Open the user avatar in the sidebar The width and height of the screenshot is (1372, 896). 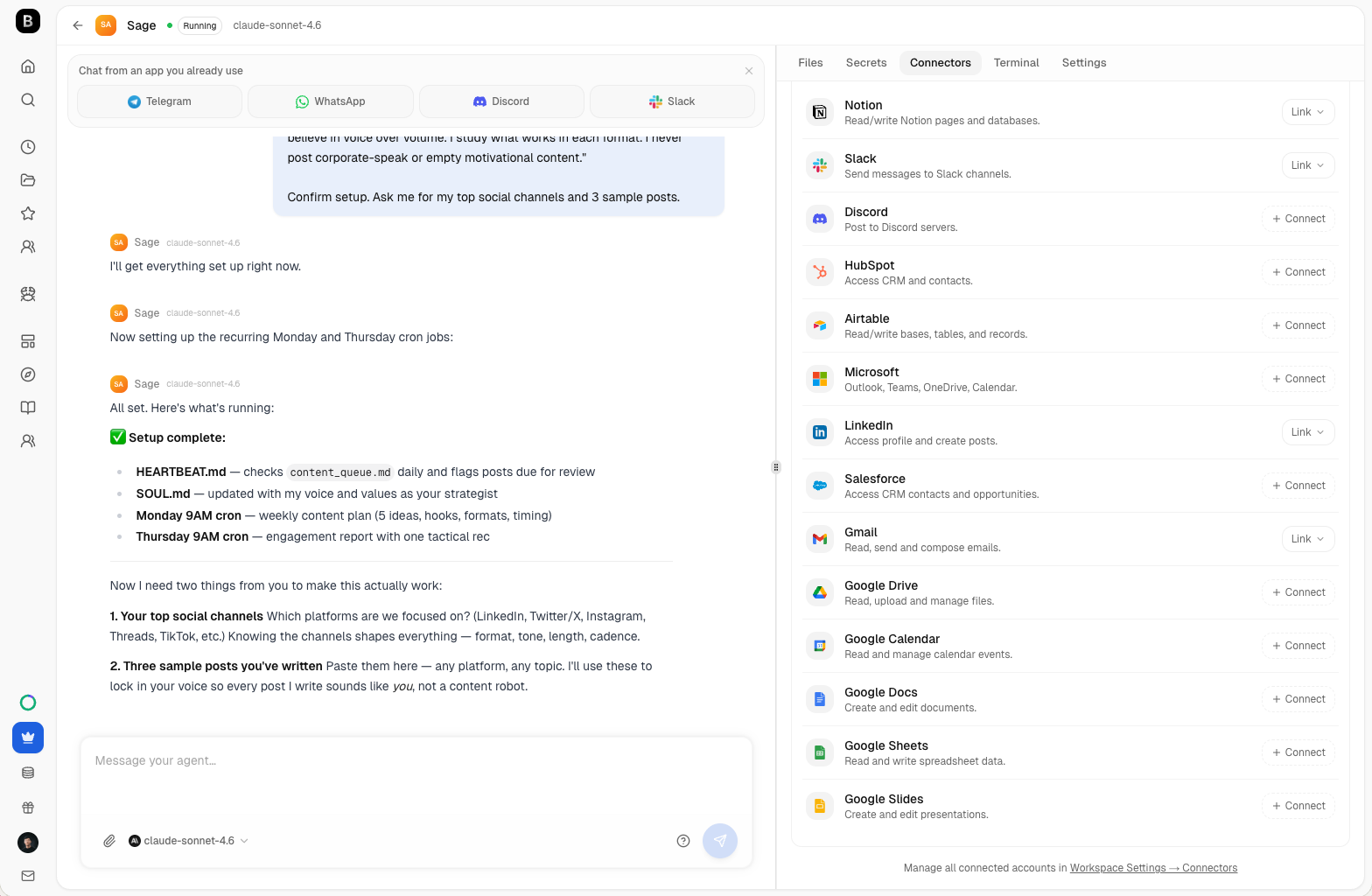tap(28, 843)
